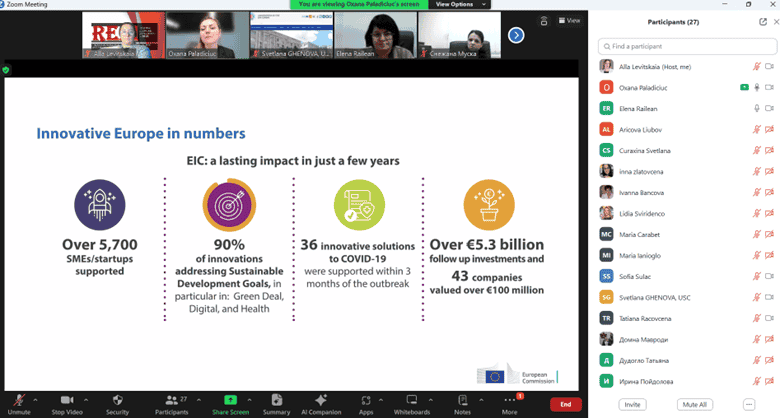Viewport: 780px width, 418px height.
Task: Open the Apps icon
Action: (x=366, y=401)
